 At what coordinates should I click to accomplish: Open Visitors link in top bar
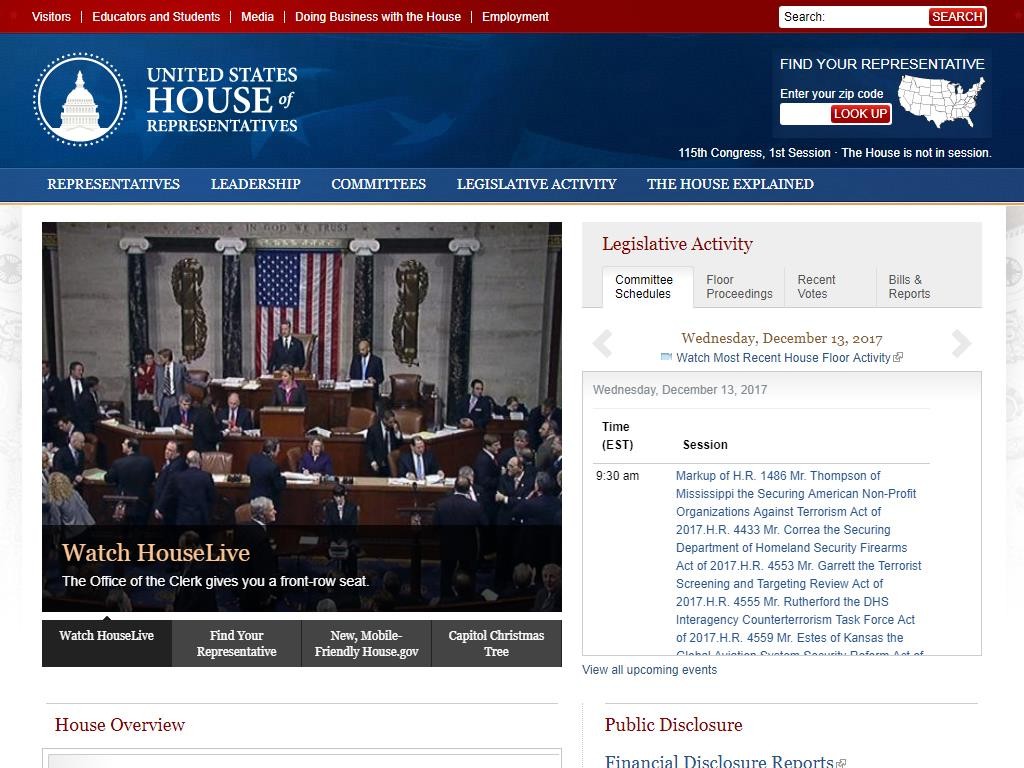click(51, 16)
